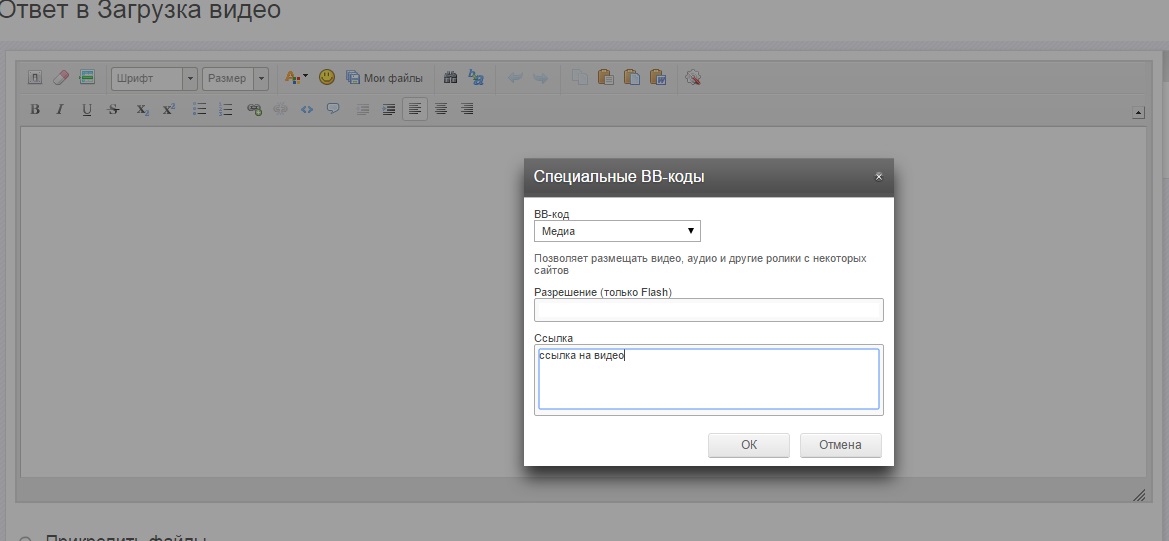Open the Размер size dropdown
Image resolution: width=1169 pixels, height=541 pixels.
pyautogui.click(x=235, y=78)
